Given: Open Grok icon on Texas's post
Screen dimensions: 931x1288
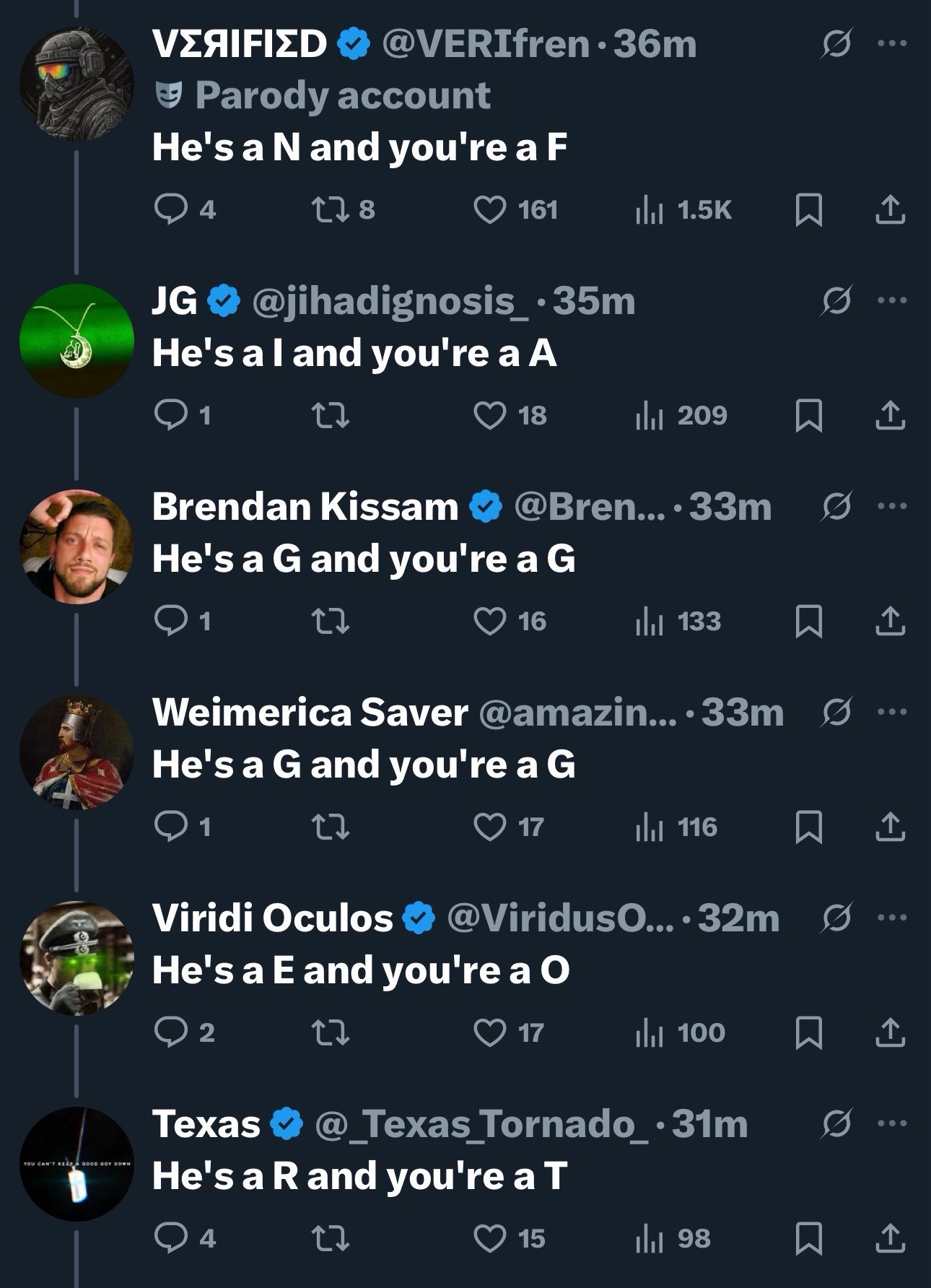Looking at the screenshot, I should point(837,1123).
